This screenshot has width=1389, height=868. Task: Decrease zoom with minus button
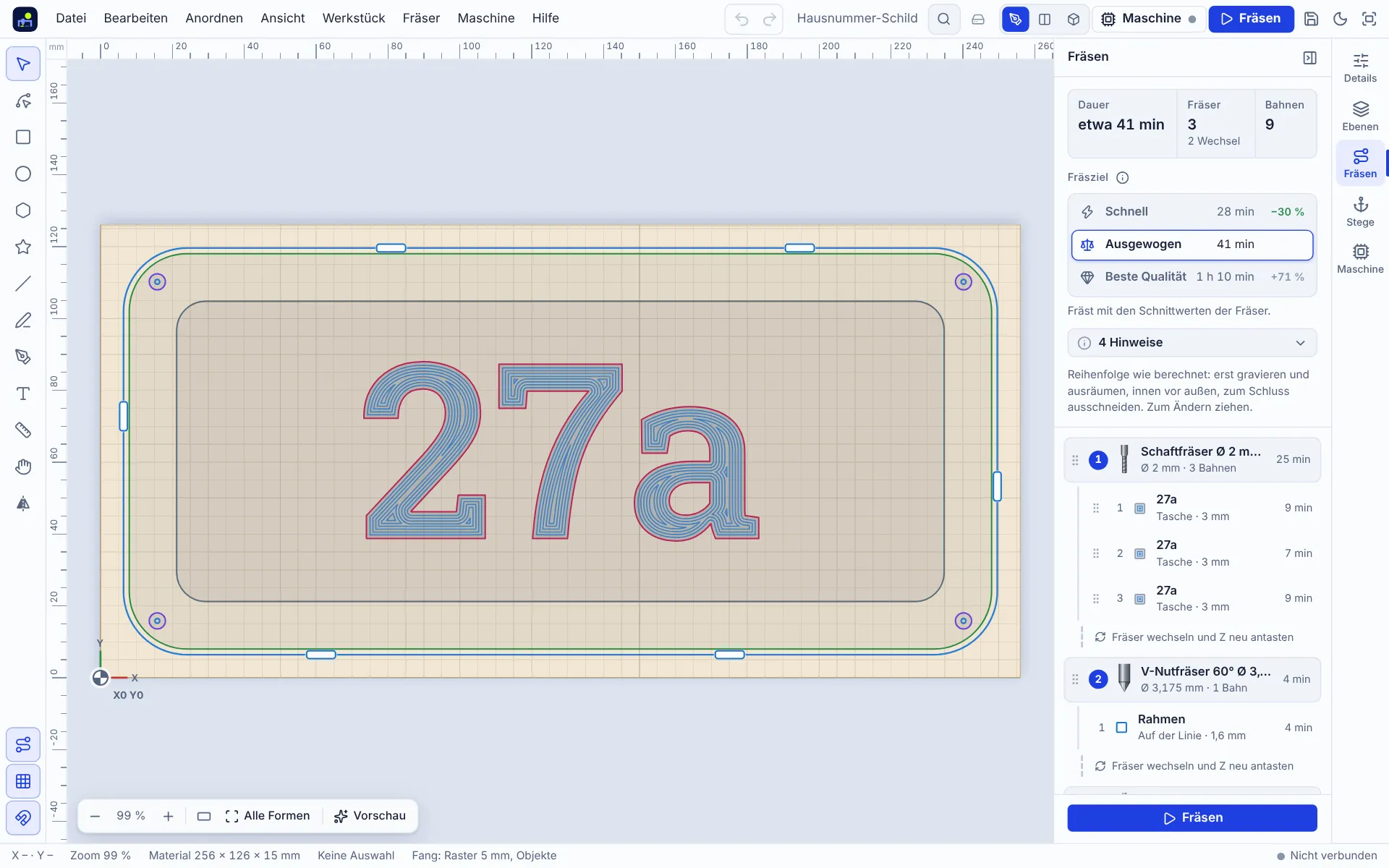pyautogui.click(x=95, y=816)
